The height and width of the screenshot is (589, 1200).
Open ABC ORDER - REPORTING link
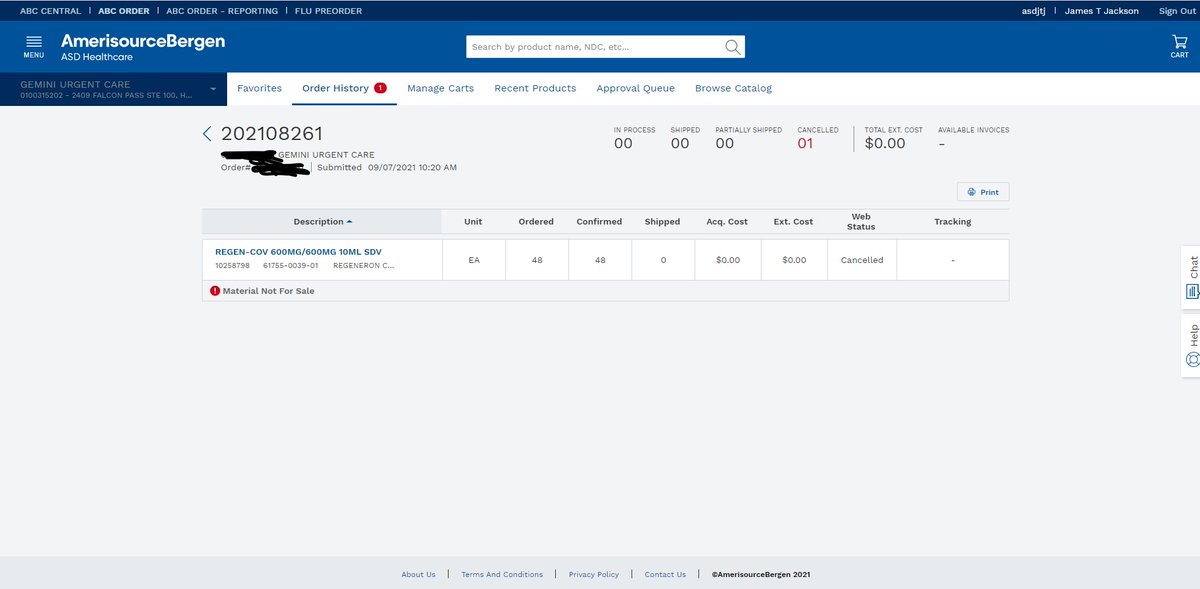222,11
